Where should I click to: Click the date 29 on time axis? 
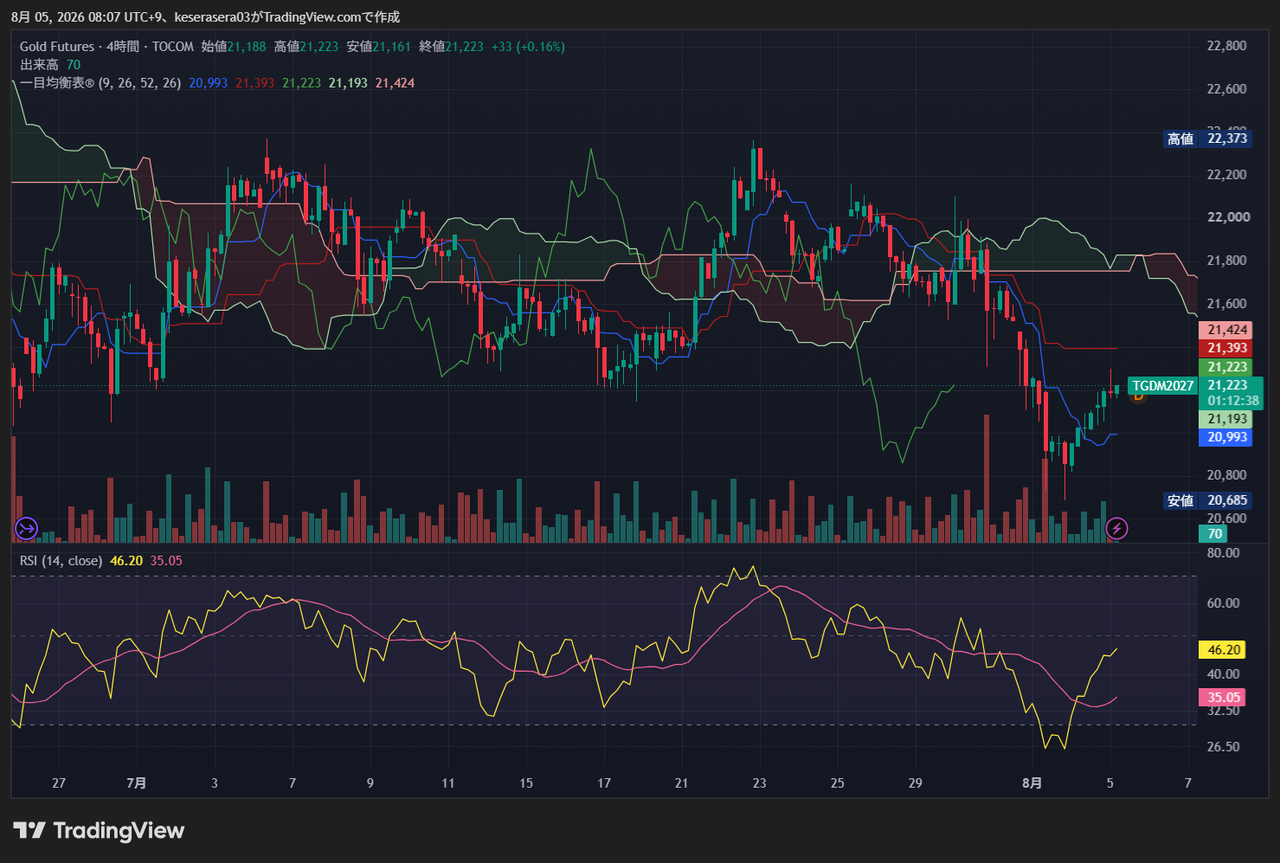(916, 783)
